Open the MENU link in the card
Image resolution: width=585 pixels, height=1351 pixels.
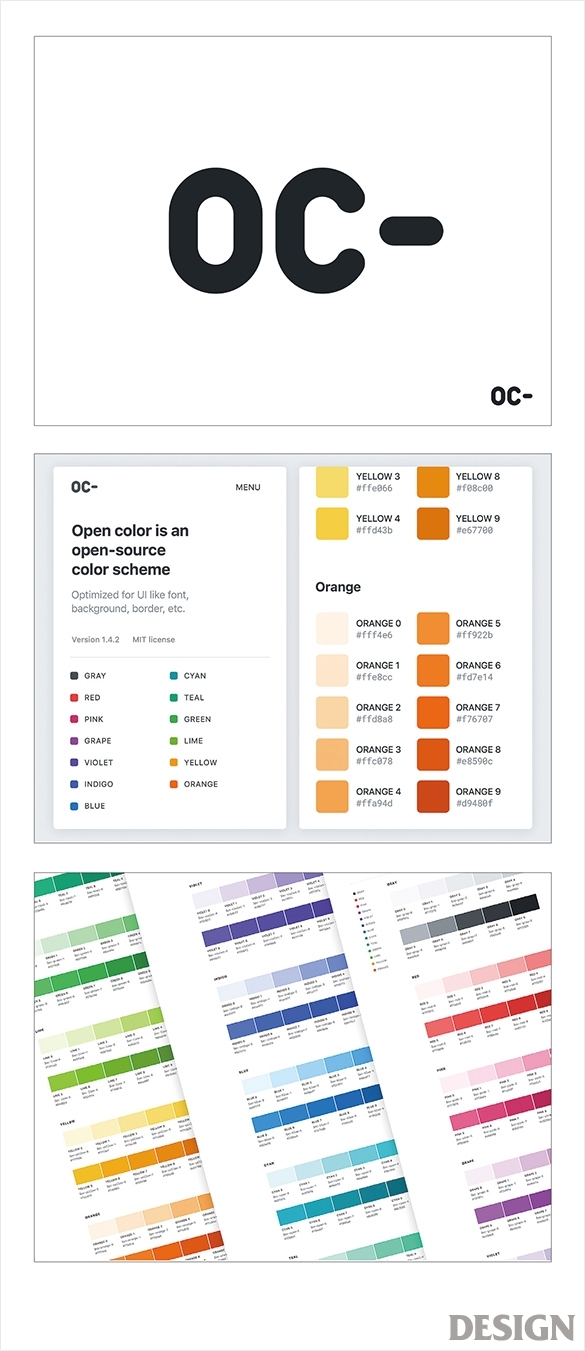pos(248,488)
